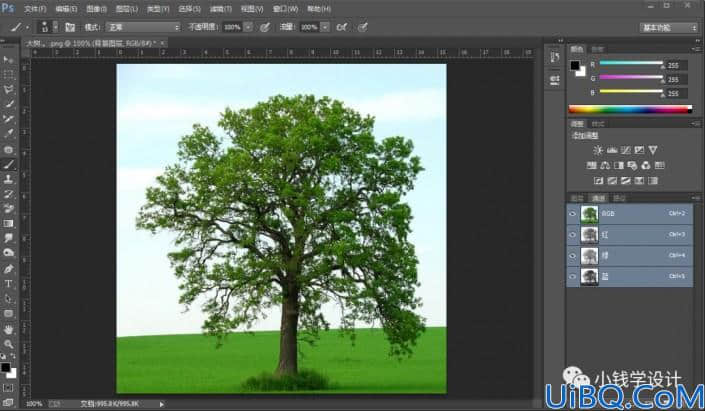Open the brush preset picker dropdown

[55, 27]
